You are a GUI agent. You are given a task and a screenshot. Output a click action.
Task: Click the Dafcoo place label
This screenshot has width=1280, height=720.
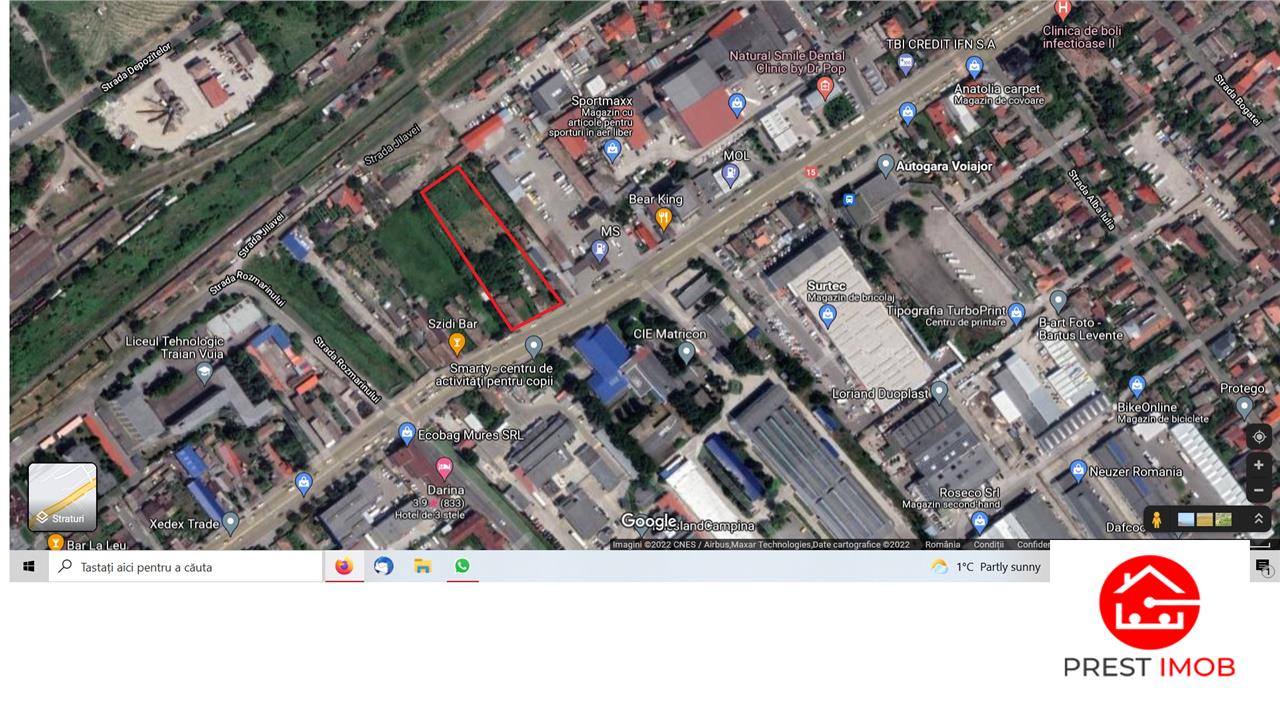pos(1126,526)
